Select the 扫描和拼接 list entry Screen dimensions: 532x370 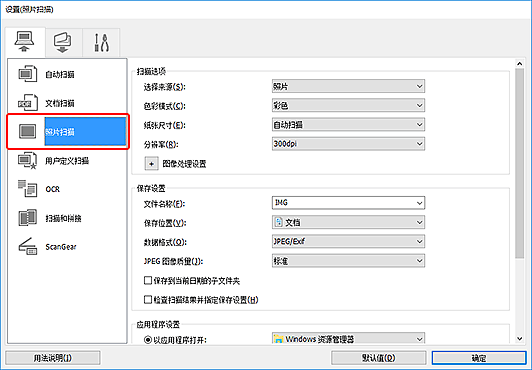coord(63,218)
